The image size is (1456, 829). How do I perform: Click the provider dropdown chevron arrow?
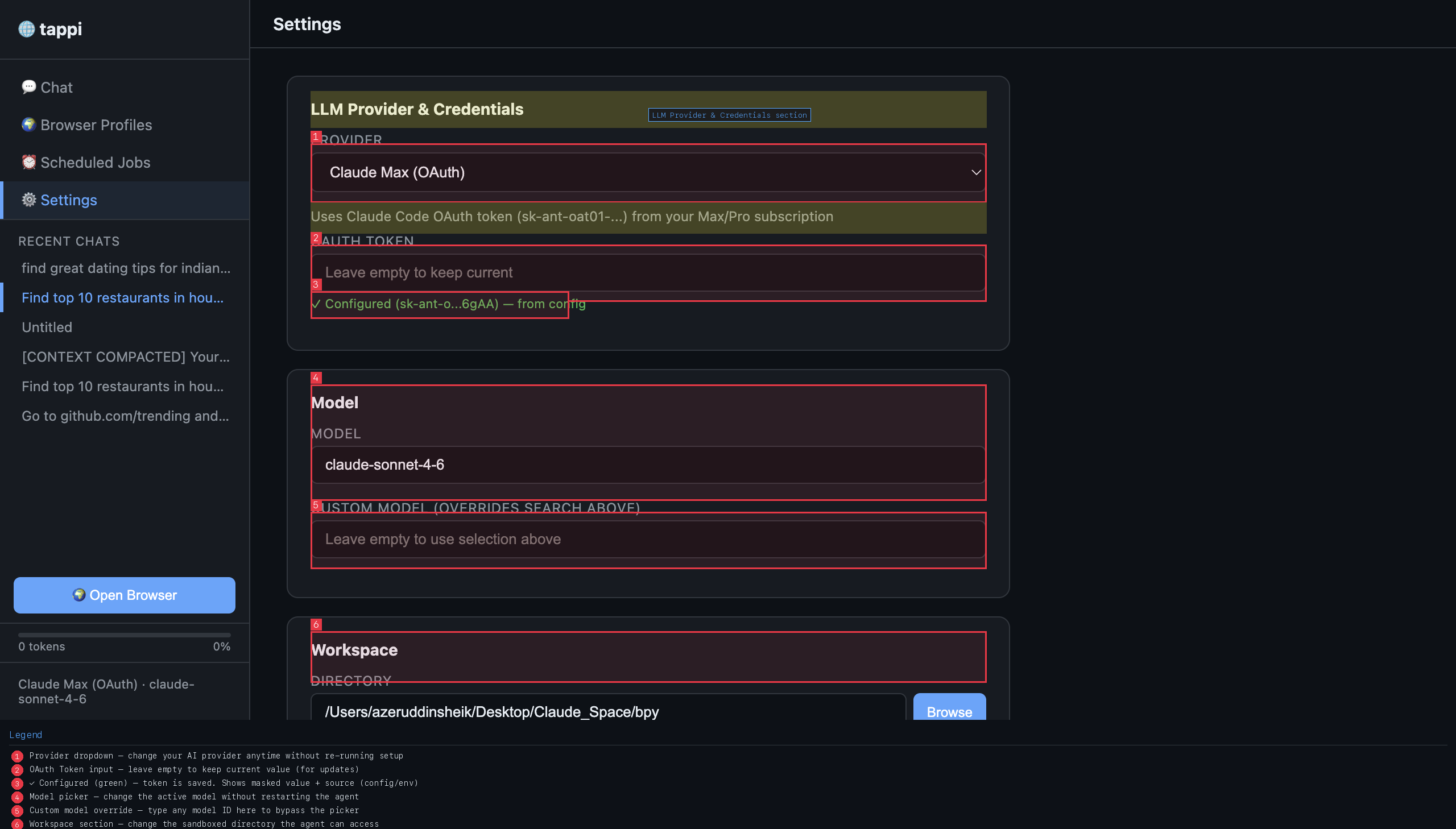pyautogui.click(x=975, y=172)
